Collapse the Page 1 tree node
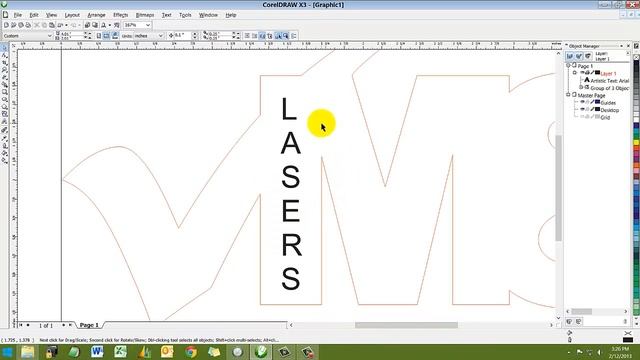Screen dimensions: 640x360 point(568,65)
